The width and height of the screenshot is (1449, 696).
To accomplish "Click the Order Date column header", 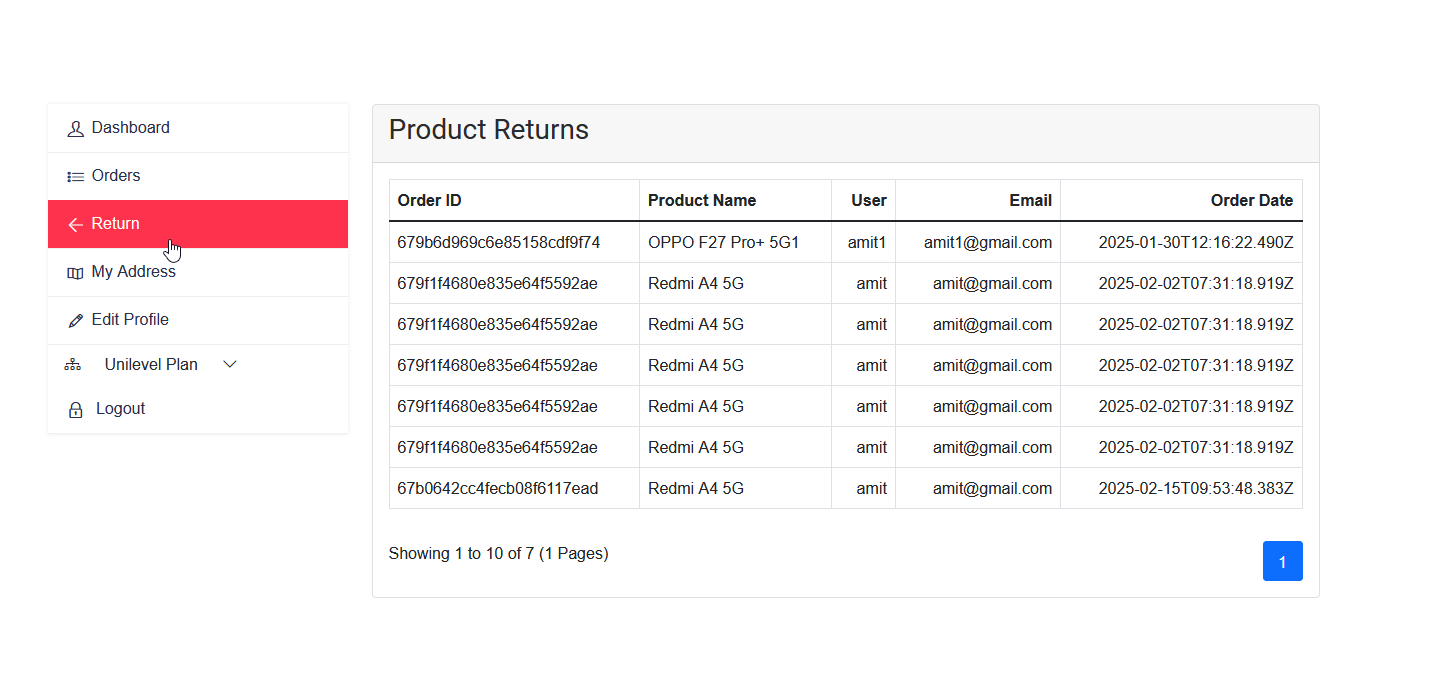I will (x=1251, y=201).
